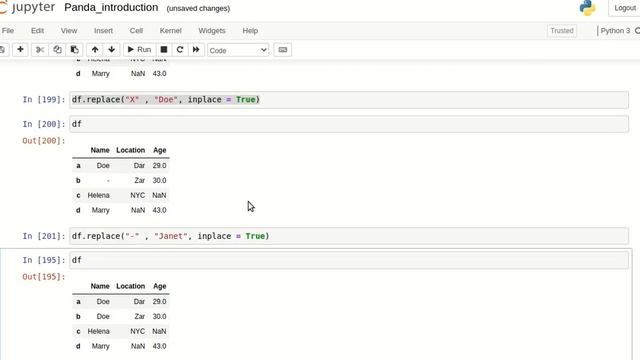The width and height of the screenshot is (640, 360).
Task: Click Helena cell in Out[200] table
Action: pyautogui.click(x=98, y=196)
